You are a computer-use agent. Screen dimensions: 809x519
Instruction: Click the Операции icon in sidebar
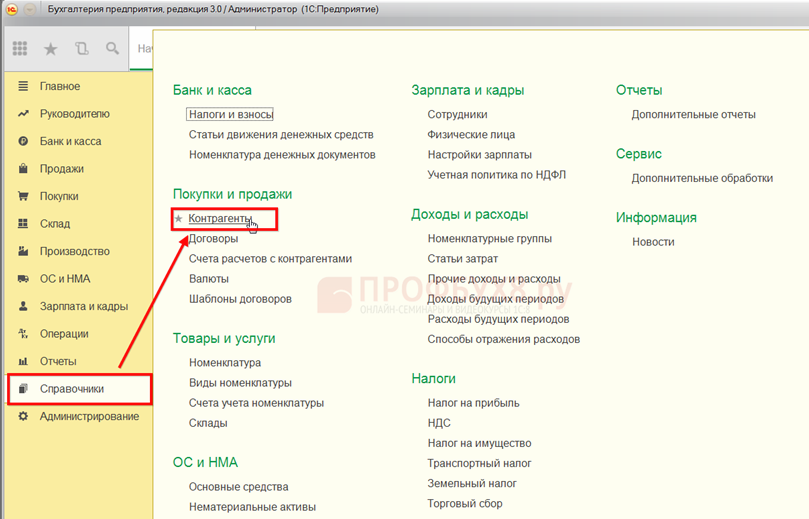(23, 334)
